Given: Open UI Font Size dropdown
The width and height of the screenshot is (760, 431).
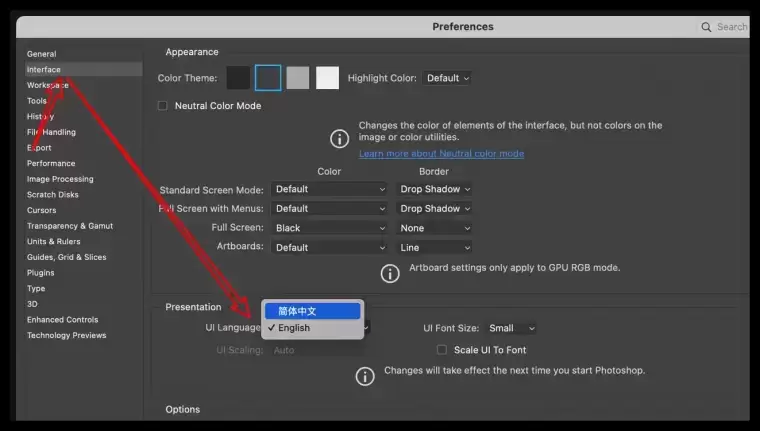Looking at the screenshot, I should click(511, 328).
